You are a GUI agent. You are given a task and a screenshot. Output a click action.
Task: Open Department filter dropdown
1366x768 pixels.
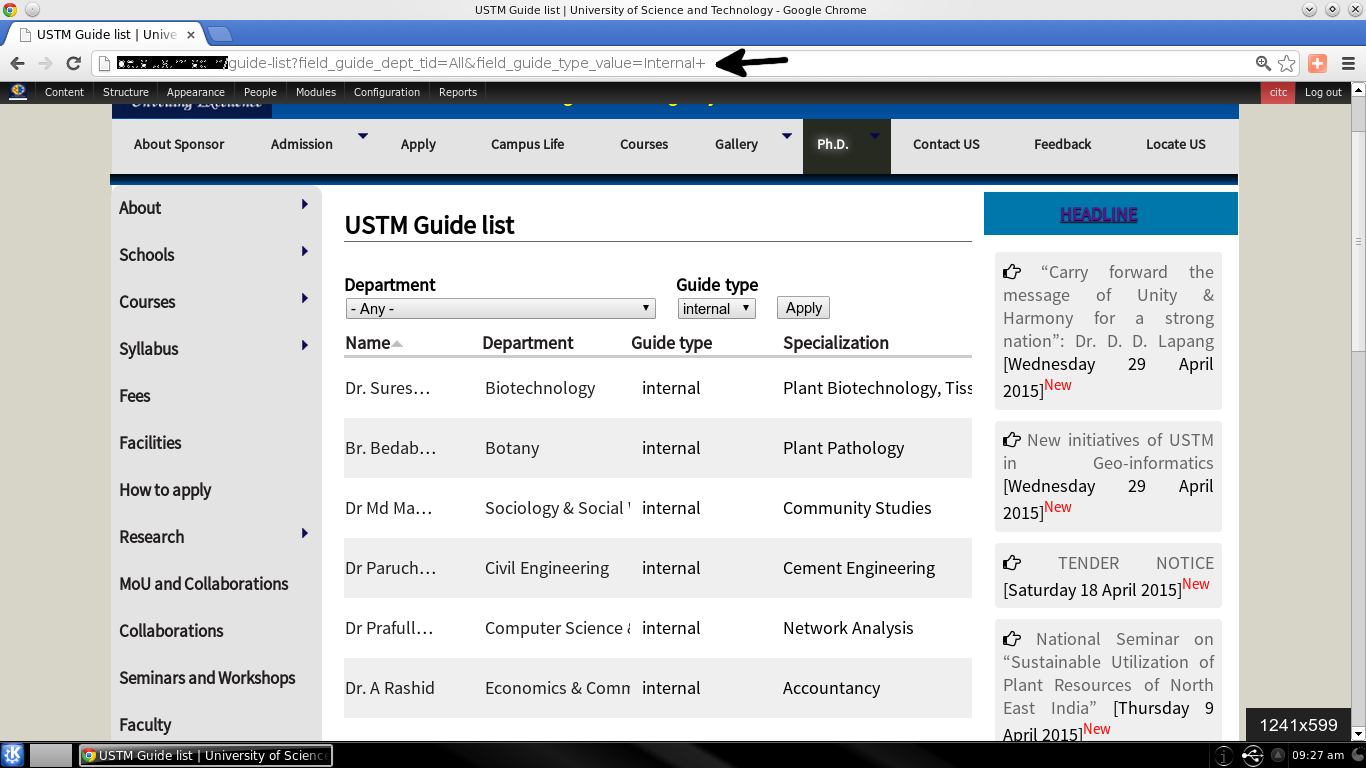tap(500, 309)
